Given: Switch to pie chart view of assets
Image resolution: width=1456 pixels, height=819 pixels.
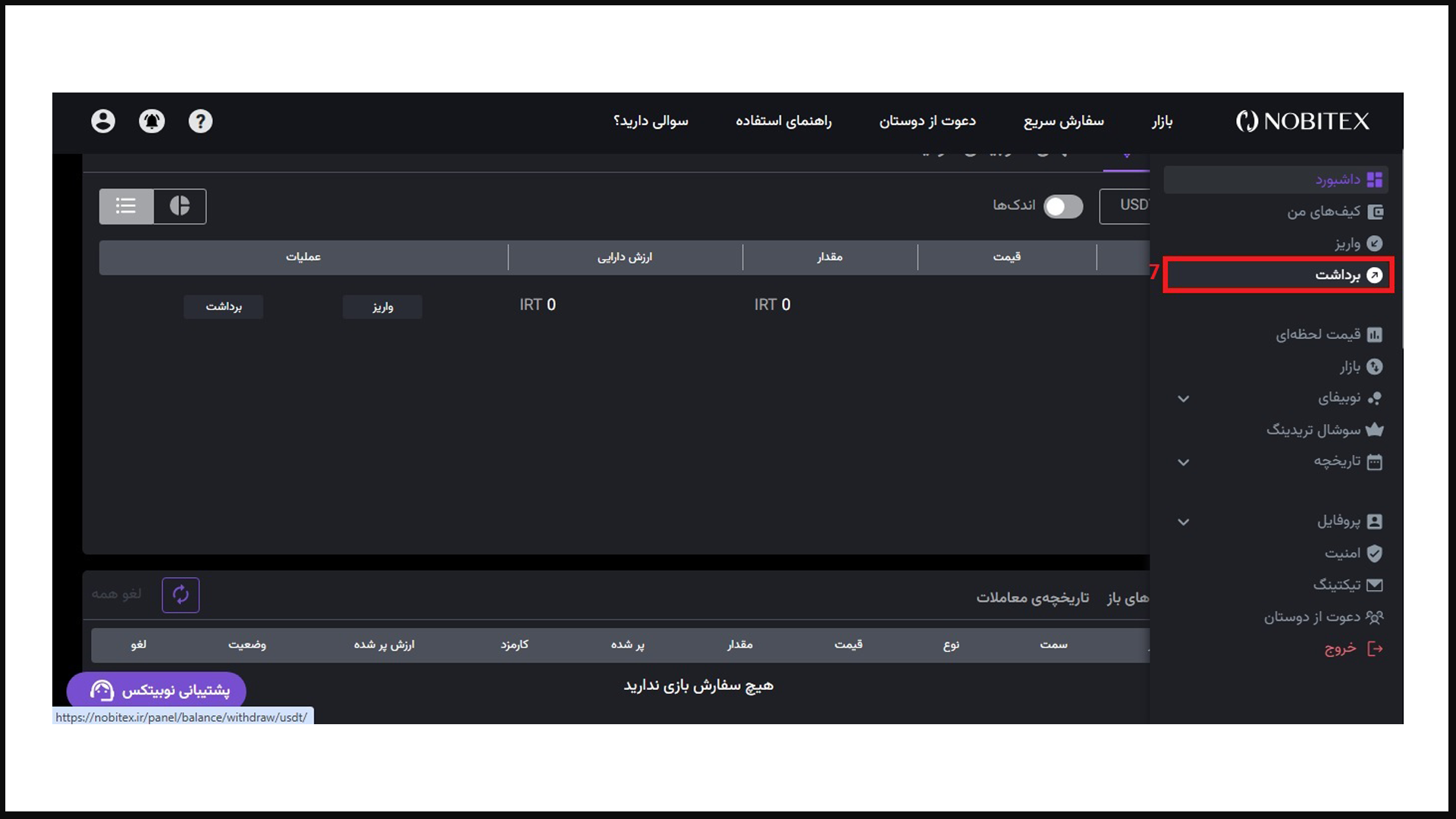Looking at the screenshot, I should (x=180, y=206).
